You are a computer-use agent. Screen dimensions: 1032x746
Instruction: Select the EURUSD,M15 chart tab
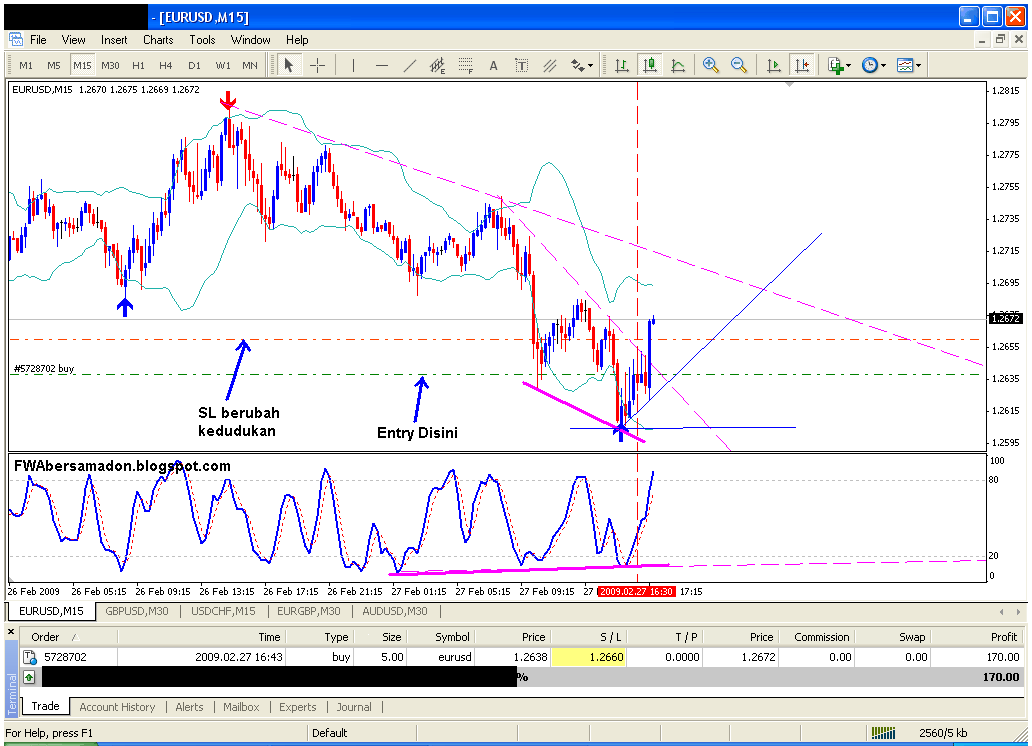click(51, 611)
